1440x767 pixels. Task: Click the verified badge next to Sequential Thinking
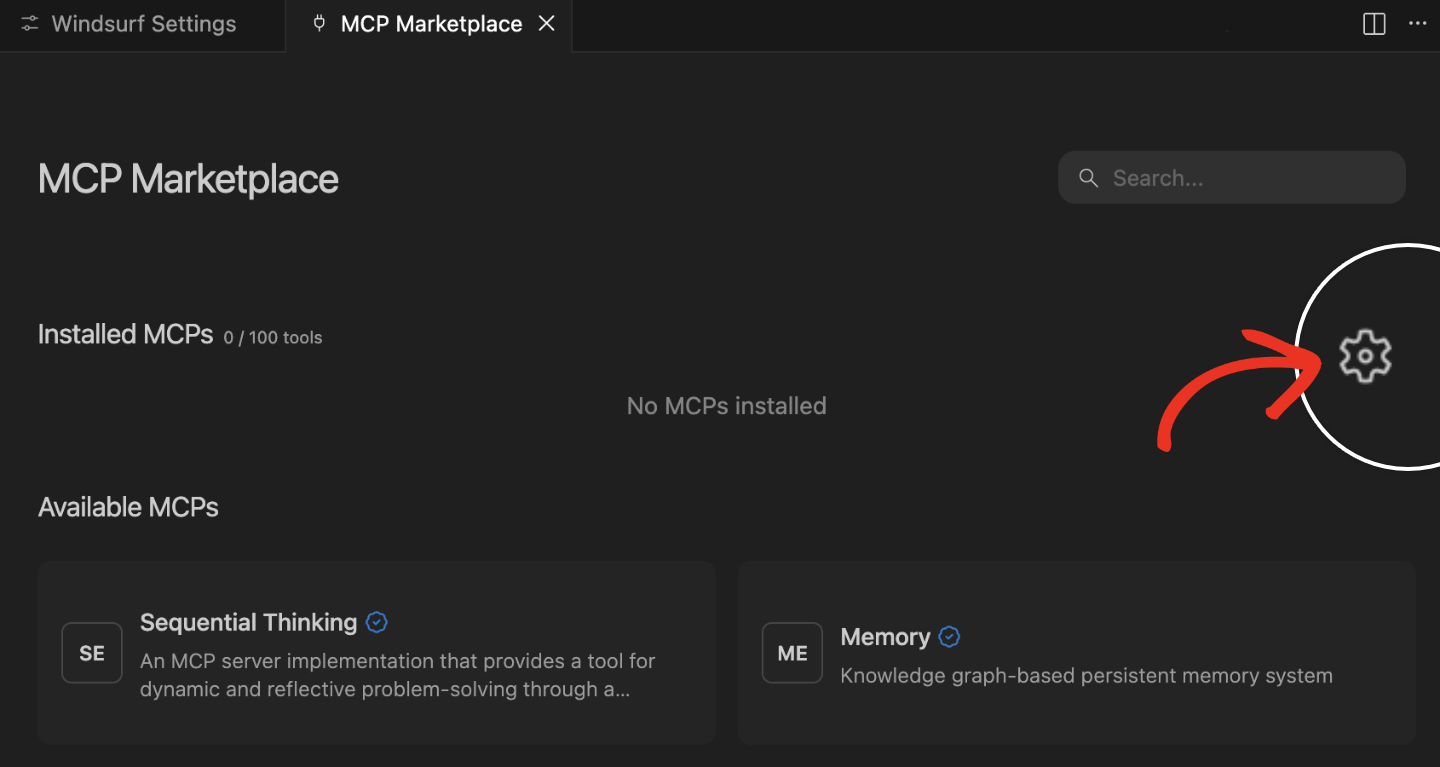click(x=376, y=621)
